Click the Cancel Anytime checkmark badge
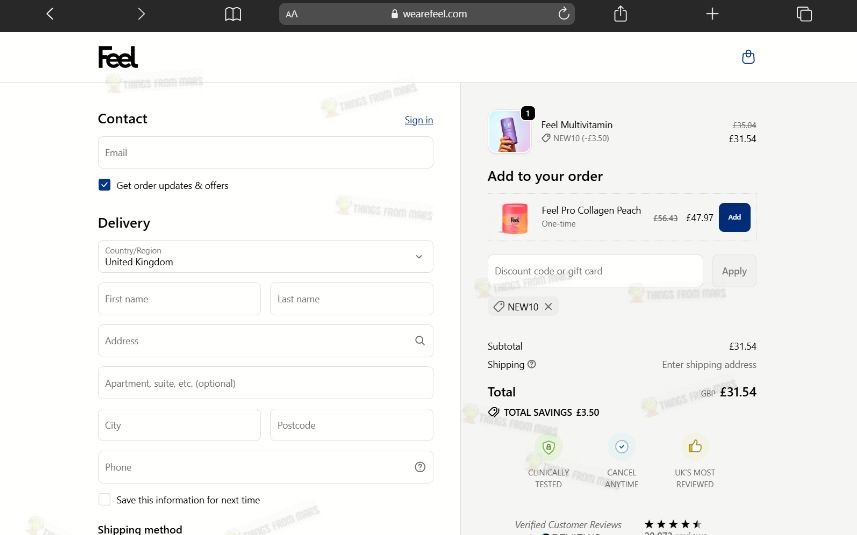Image resolution: width=857 pixels, height=535 pixels. click(x=621, y=447)
